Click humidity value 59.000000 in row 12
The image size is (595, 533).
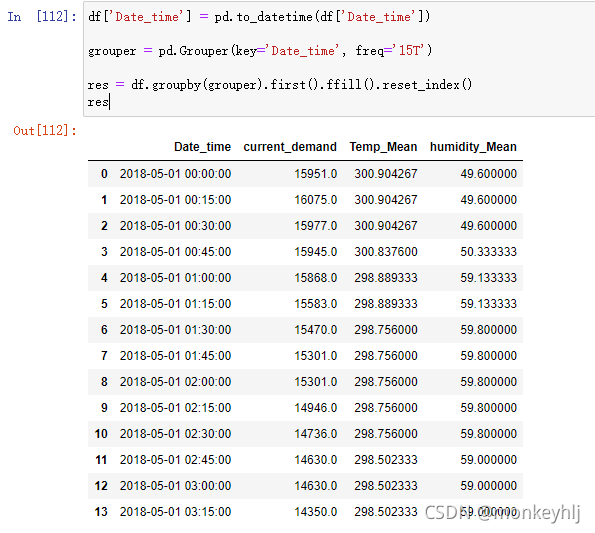click(x=489, y=486)
